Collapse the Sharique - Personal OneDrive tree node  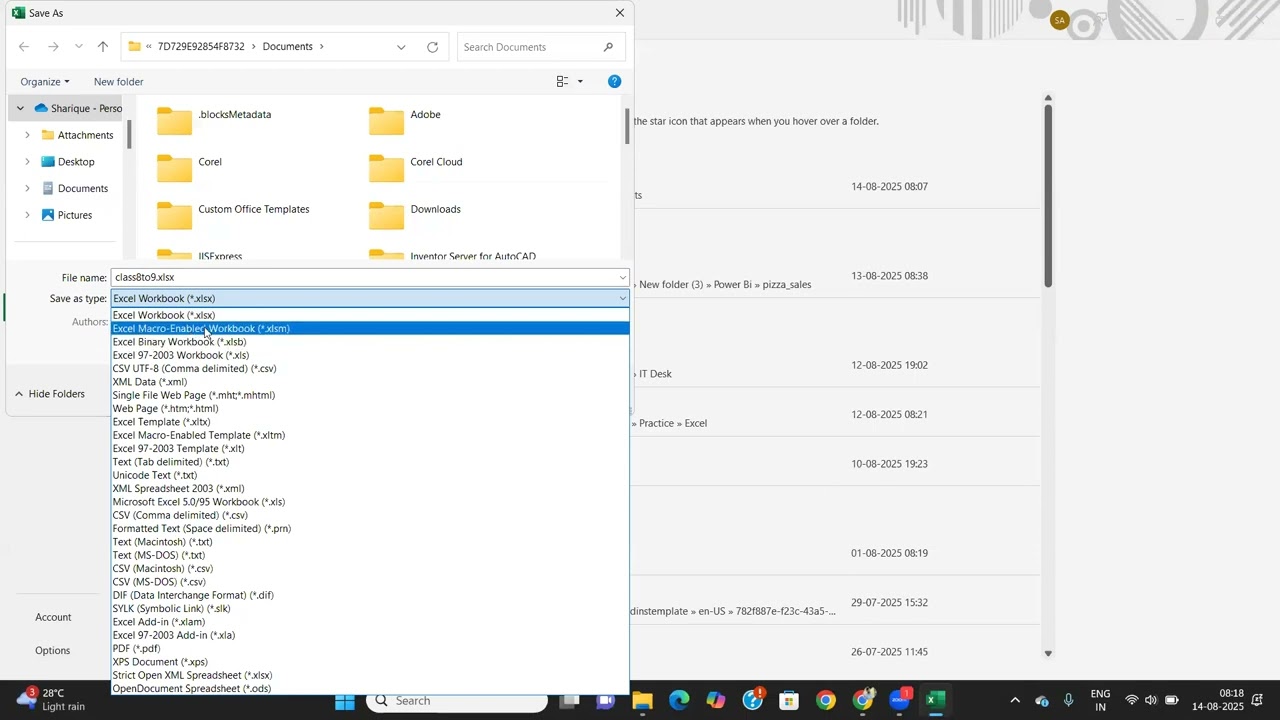20,108
